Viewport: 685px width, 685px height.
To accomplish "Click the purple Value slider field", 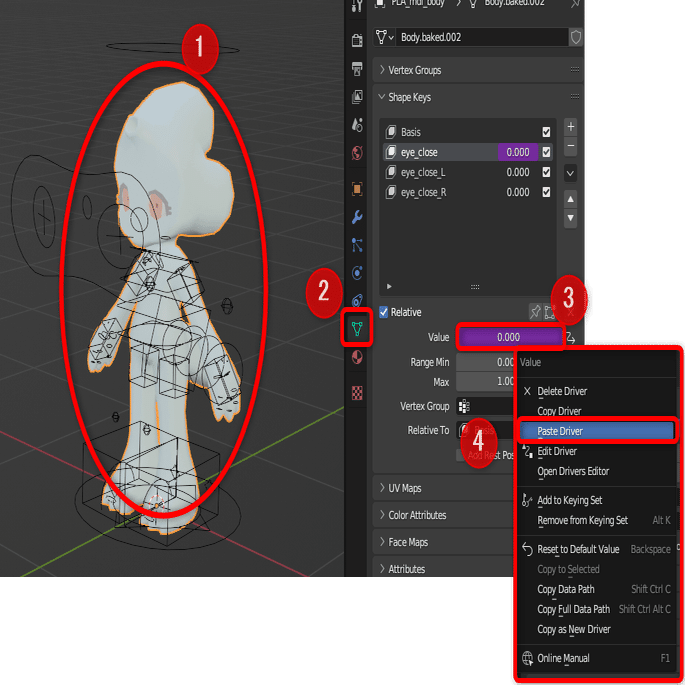I will pos(509,337).
